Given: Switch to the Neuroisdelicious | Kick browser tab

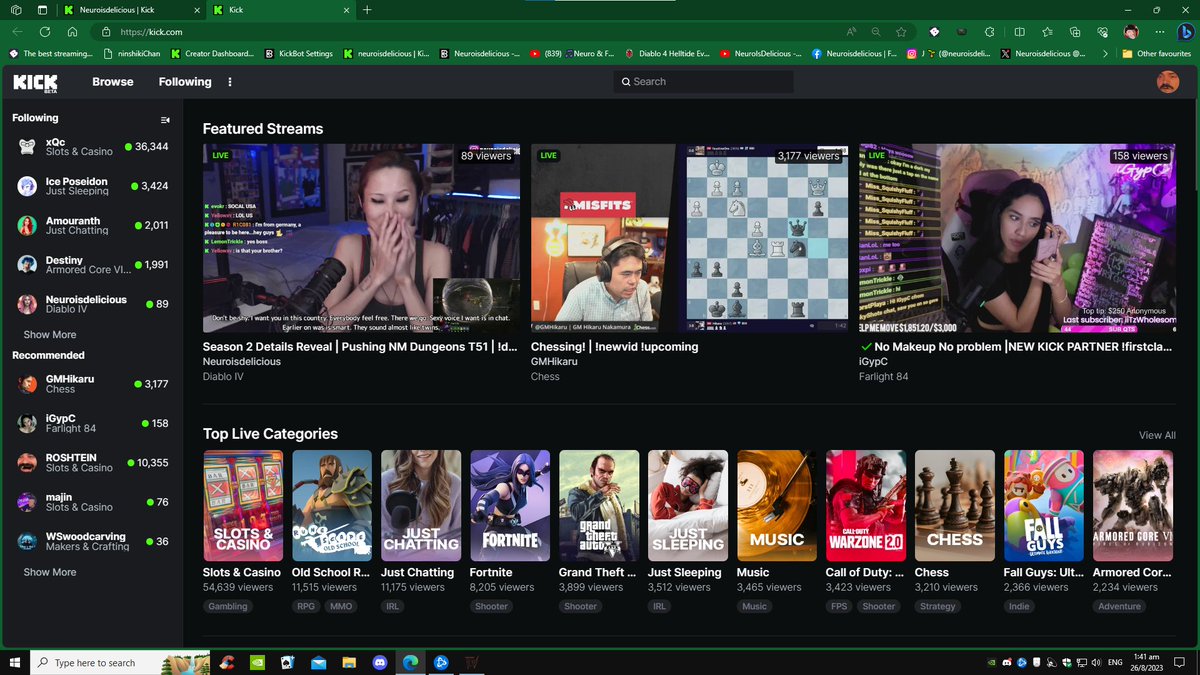Looking at the screenshot, I should point(130,10).
